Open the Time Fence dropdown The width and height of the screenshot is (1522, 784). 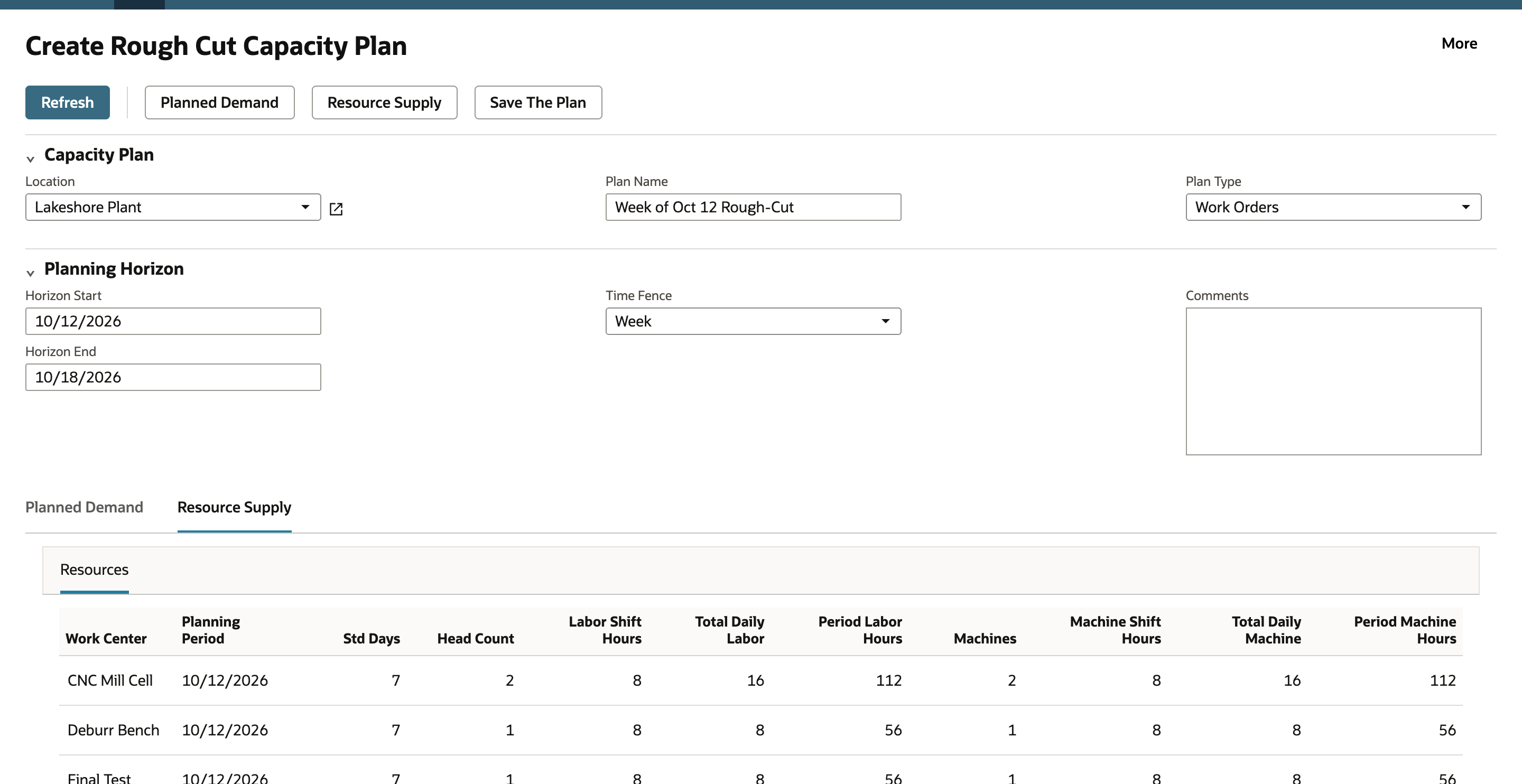tap(753, 321)
